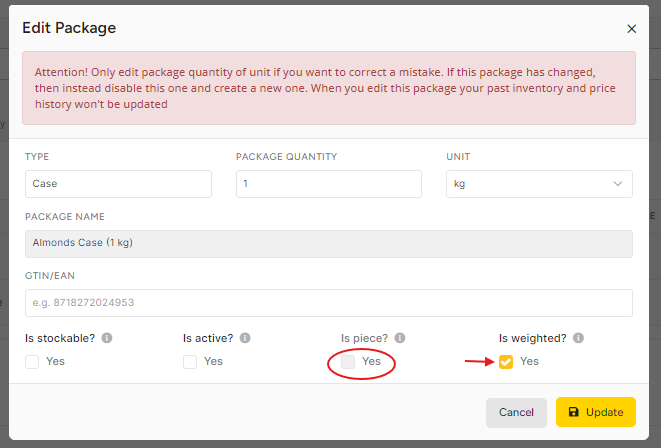Click the Type field containing Case
Screen dimensions: 661x448
pyautogui.click(x=118, y=184)
